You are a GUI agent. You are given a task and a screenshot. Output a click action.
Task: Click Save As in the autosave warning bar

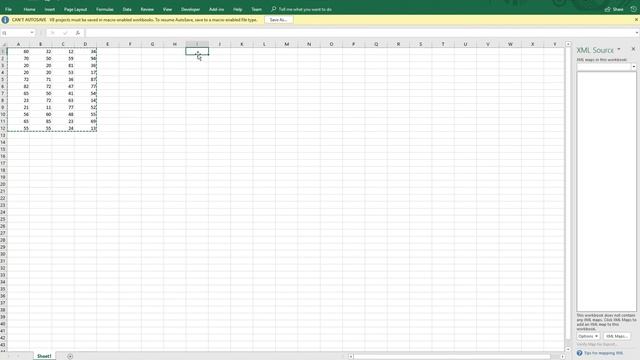pos(278,20)
